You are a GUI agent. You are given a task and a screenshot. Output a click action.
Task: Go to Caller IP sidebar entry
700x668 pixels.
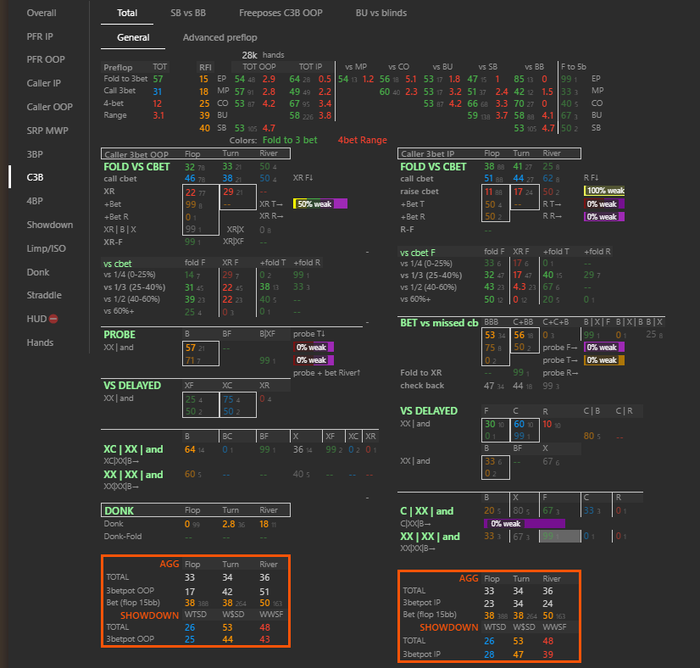(44, 83)
